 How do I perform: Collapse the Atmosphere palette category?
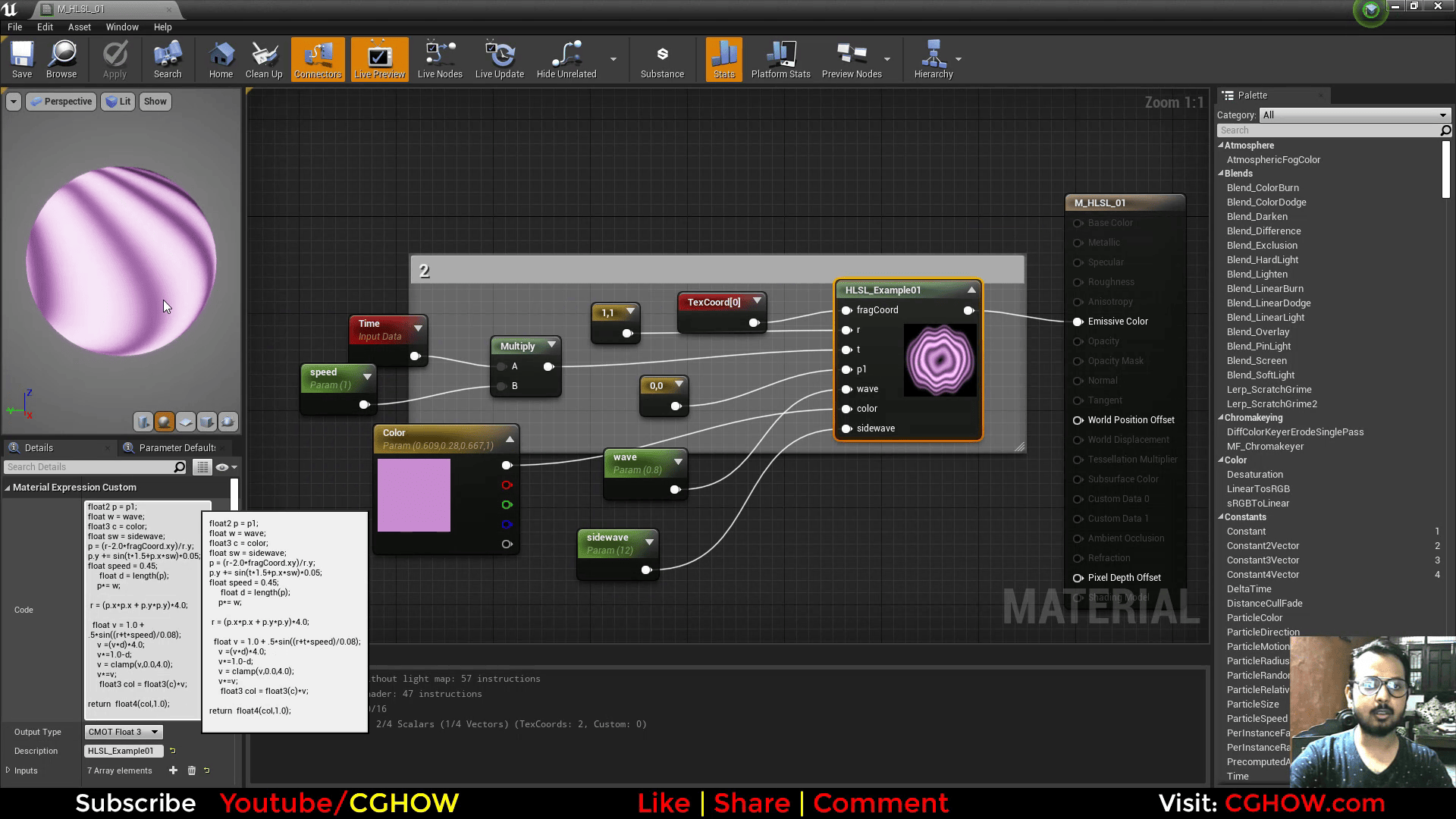click(1221, 146)
